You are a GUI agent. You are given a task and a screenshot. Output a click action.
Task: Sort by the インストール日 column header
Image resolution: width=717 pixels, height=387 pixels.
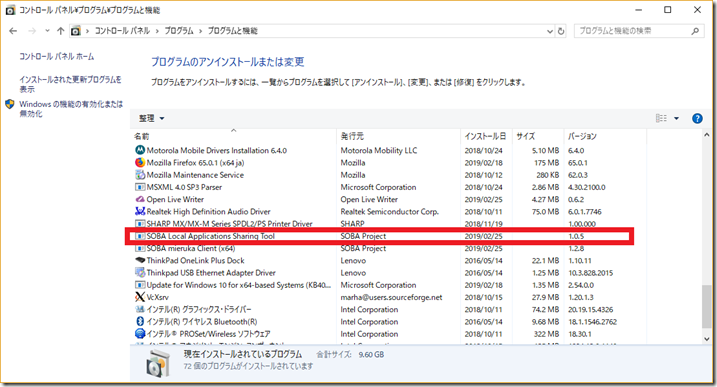pyautogui.click(x=486, y=136)
